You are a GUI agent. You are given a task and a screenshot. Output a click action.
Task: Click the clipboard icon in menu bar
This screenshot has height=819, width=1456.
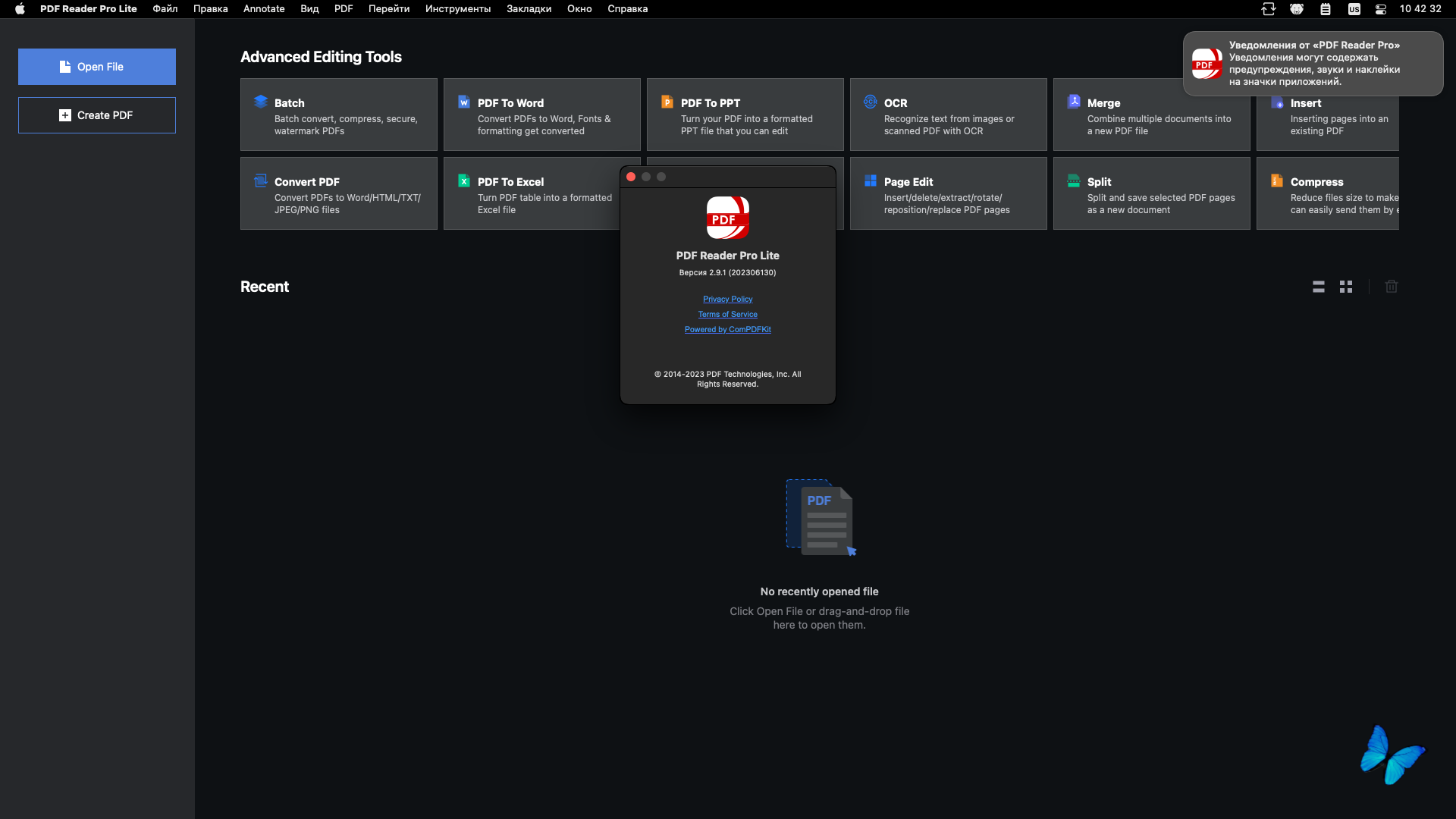(1326, 9)
